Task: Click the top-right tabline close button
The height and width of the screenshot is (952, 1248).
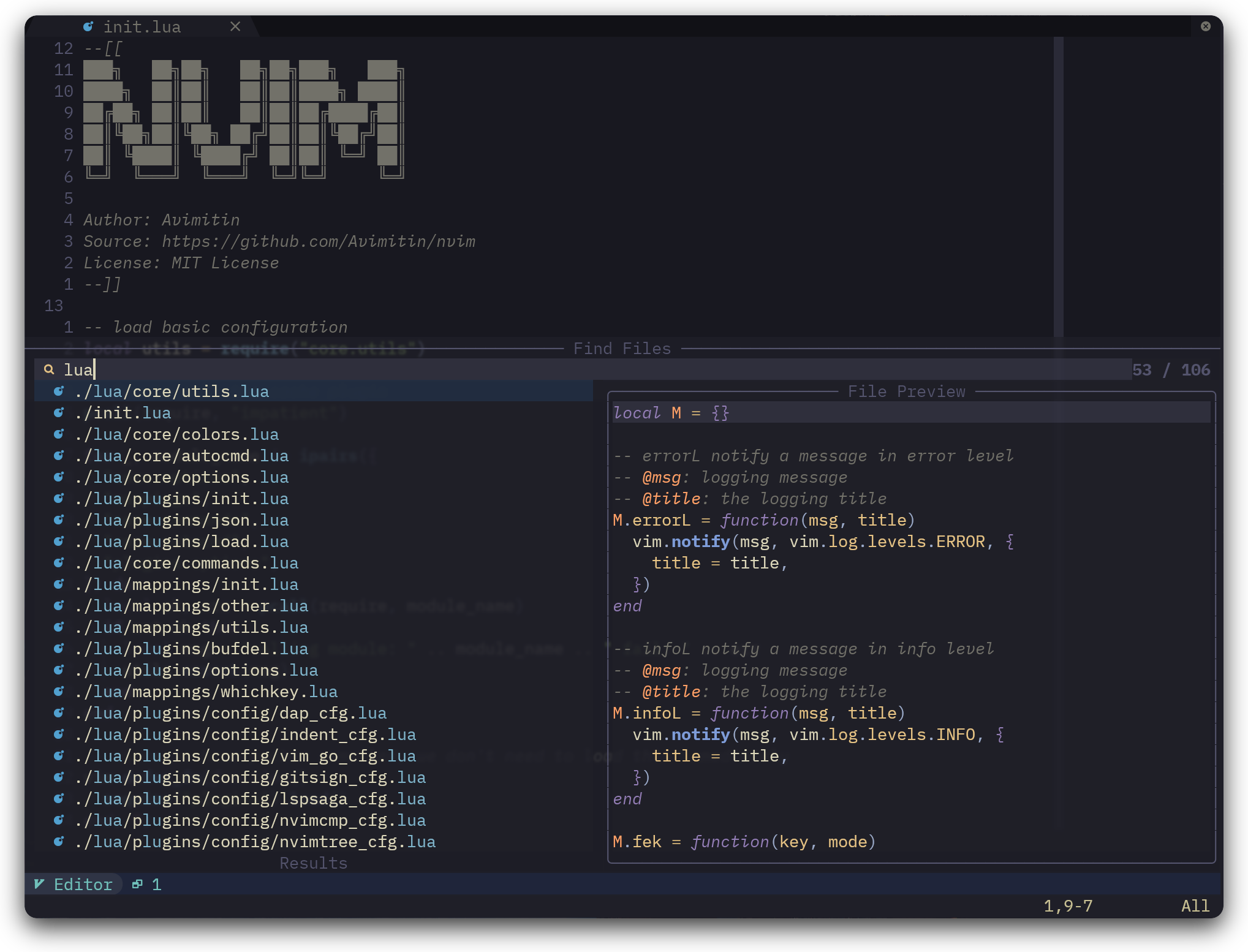Action: coord(1205,26)
